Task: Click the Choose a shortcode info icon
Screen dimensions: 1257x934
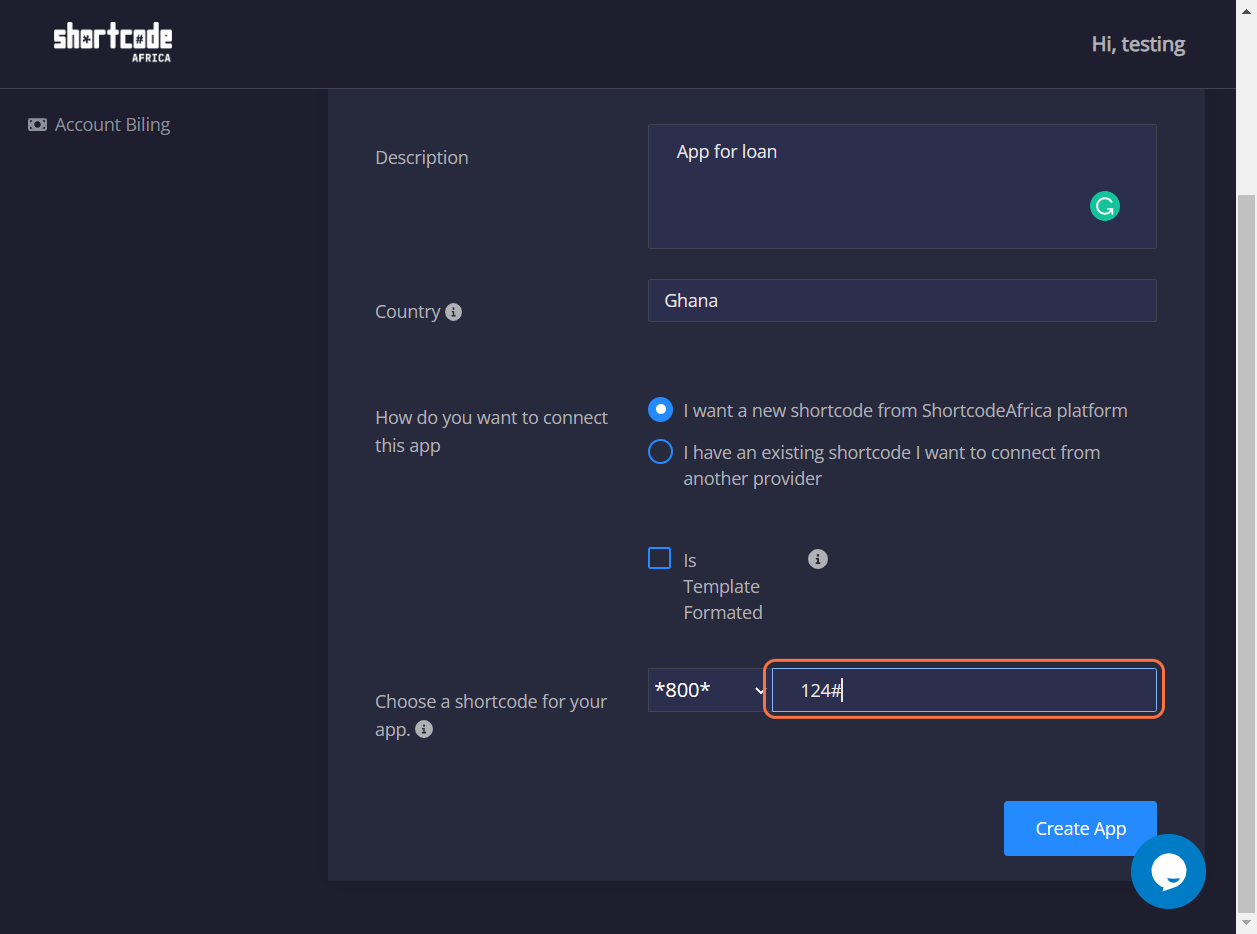Action: click(x=424, y=729)
